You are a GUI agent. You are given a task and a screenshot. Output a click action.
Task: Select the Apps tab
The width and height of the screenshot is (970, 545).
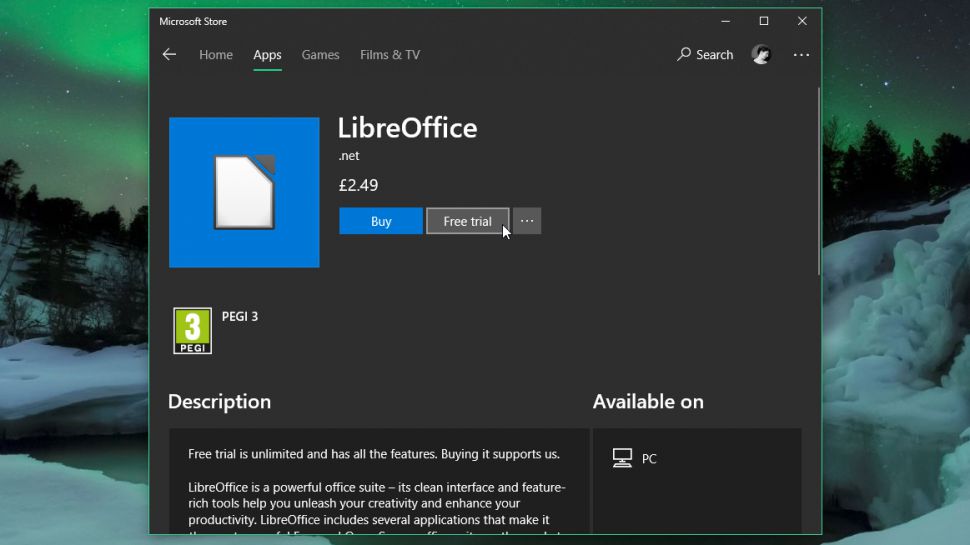(267, 54)
